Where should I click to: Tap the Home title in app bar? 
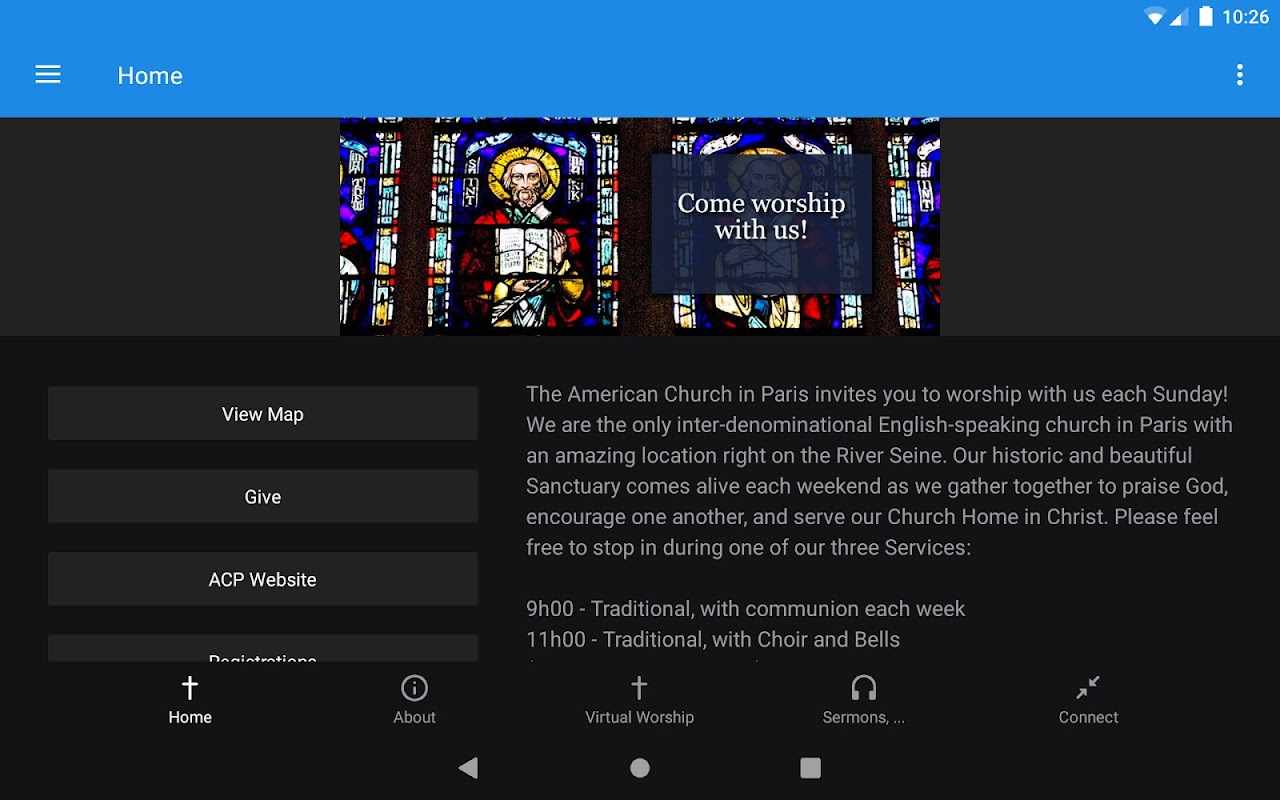[150, 75]
